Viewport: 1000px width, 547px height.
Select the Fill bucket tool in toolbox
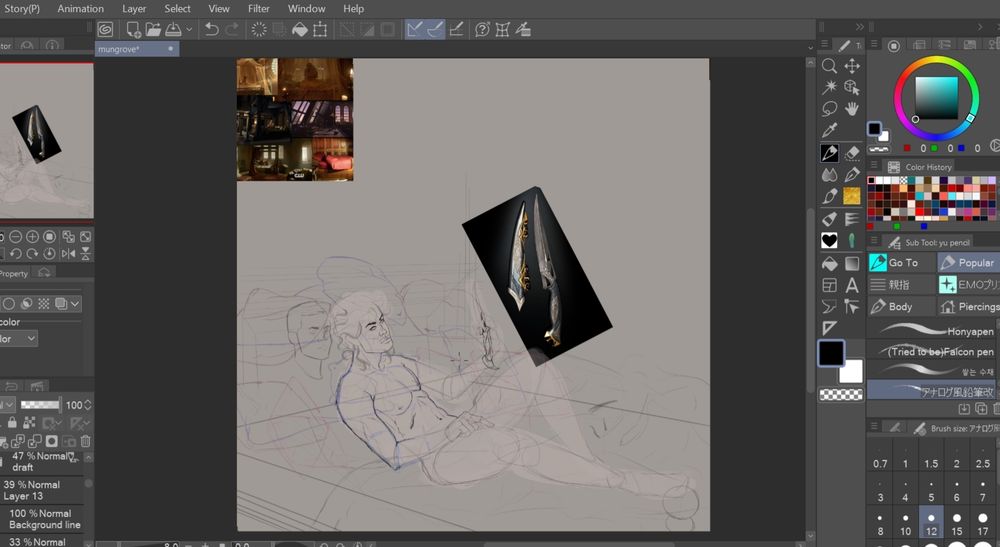(829, 263)
